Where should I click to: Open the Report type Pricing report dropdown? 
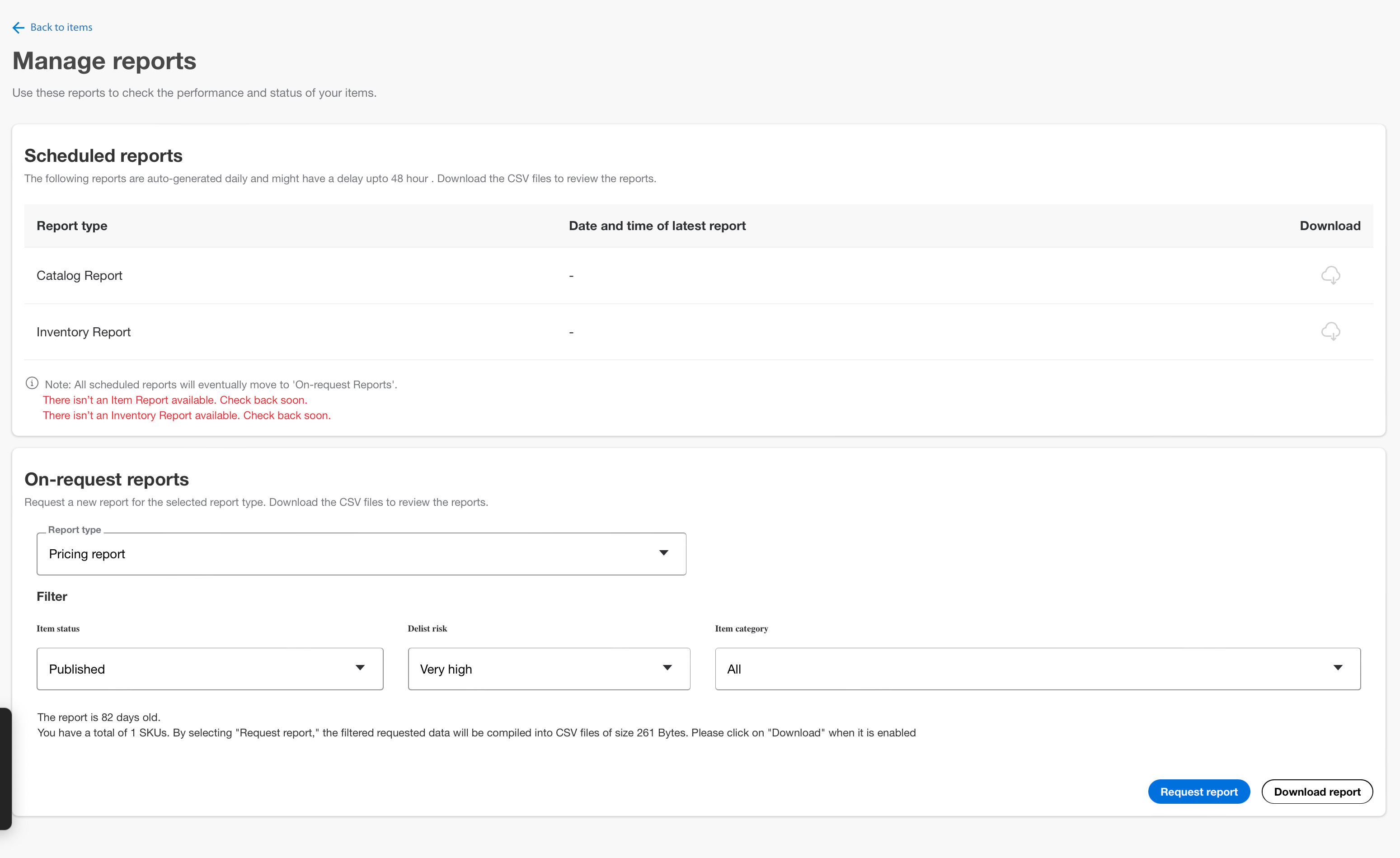[362, 554]
